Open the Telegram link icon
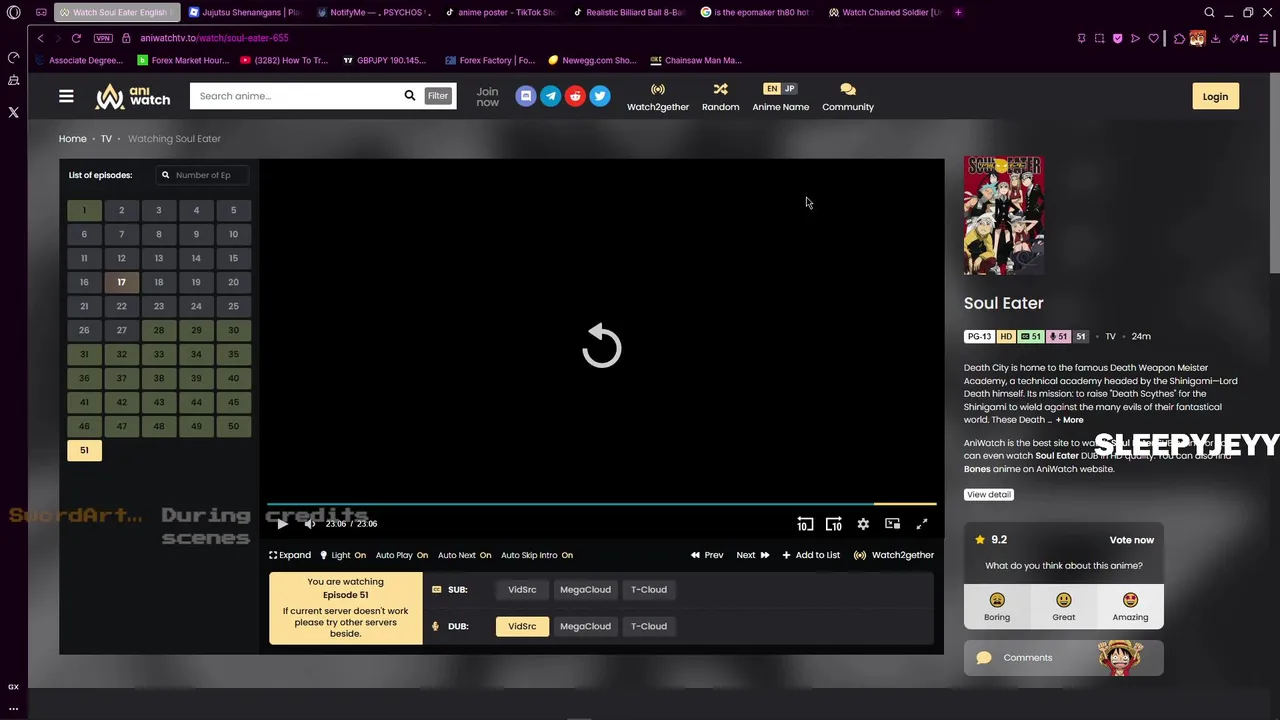The height and width of the screenshot is (720, 1280). point(550,96)
